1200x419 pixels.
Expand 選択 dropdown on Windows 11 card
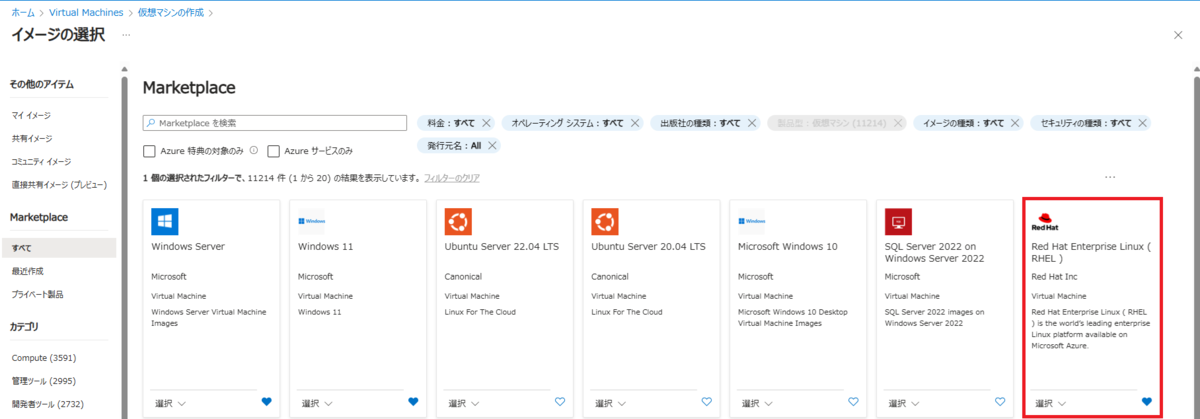(317, 403)
